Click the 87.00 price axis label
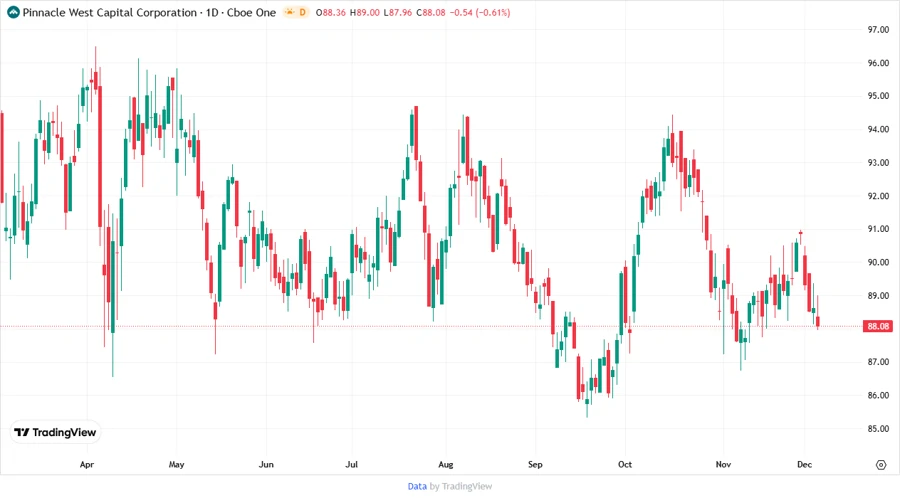Screen dimensions: 900x498 878,362
